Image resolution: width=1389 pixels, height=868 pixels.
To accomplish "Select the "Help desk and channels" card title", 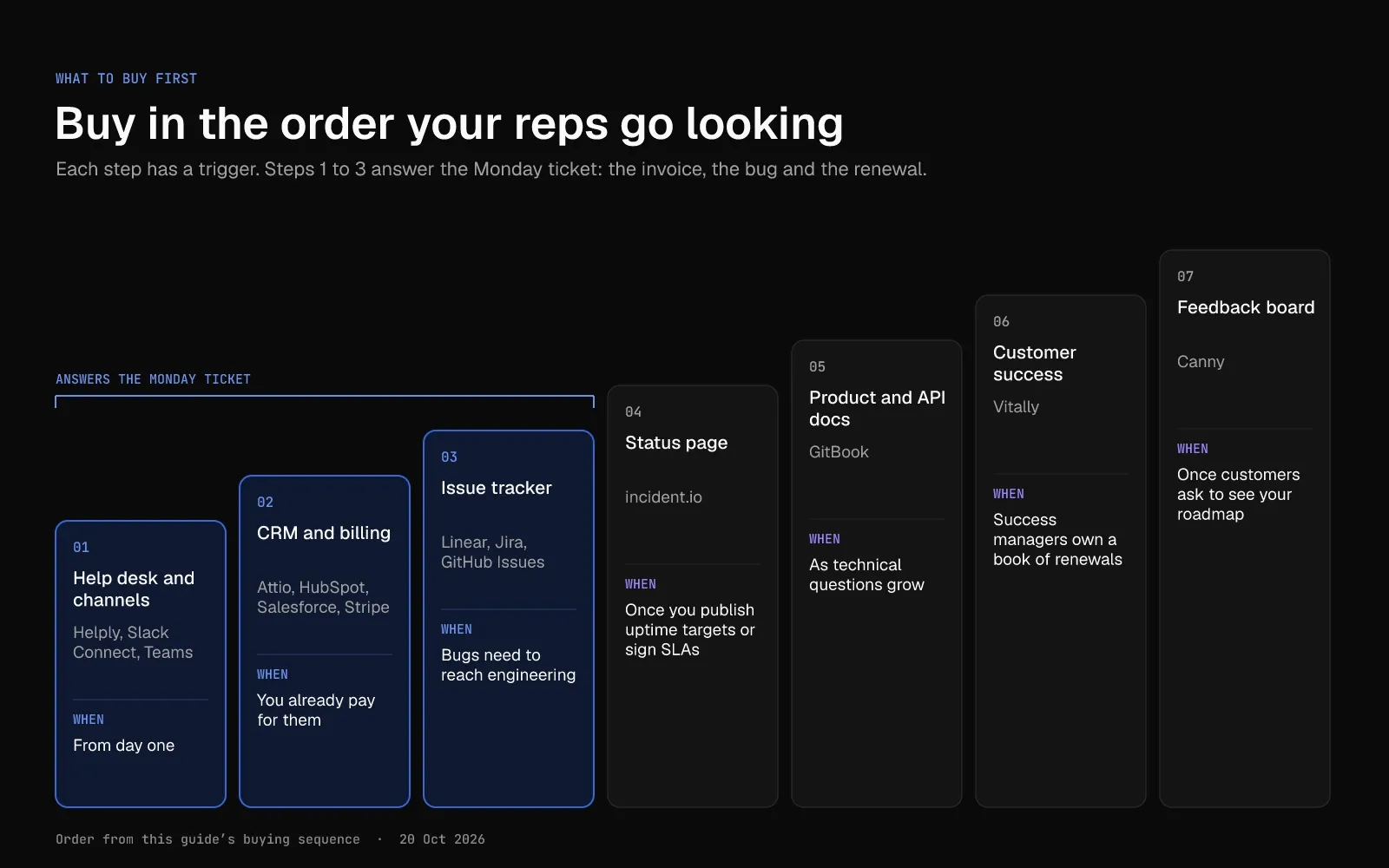I will (134, 589).
